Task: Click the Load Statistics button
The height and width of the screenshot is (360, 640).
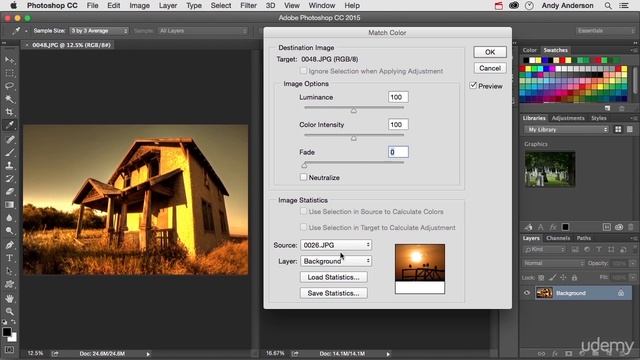Action: 333,277
